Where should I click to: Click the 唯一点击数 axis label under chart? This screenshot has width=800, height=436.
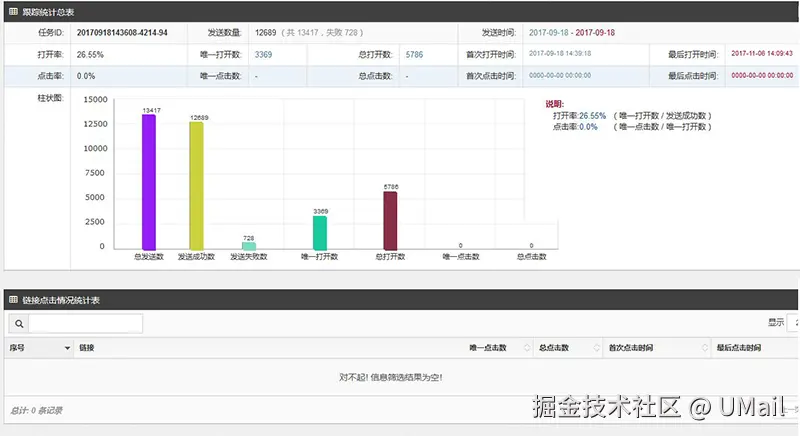(461, 257)
